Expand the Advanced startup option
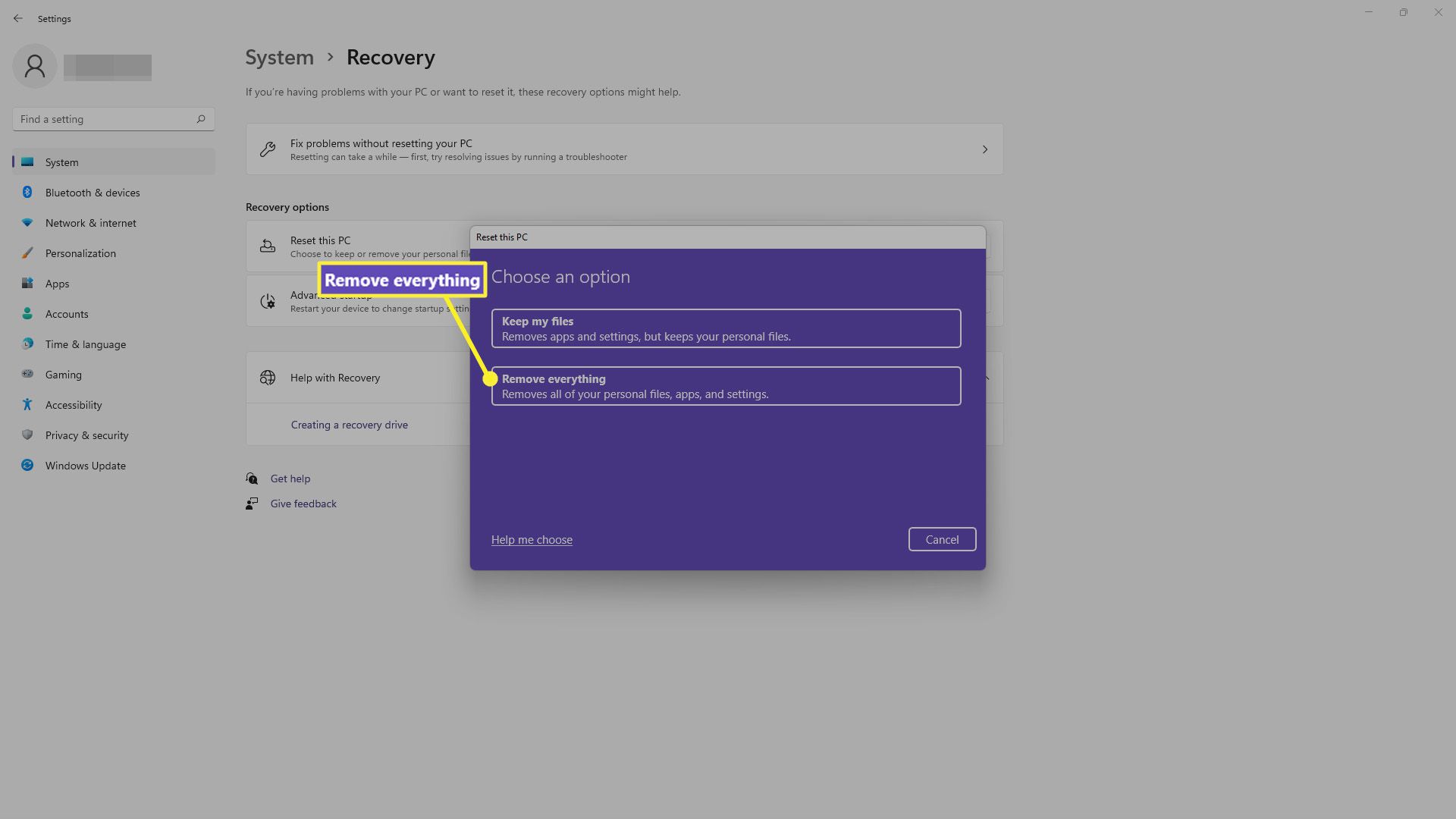1456x819 pixels. 985,300
